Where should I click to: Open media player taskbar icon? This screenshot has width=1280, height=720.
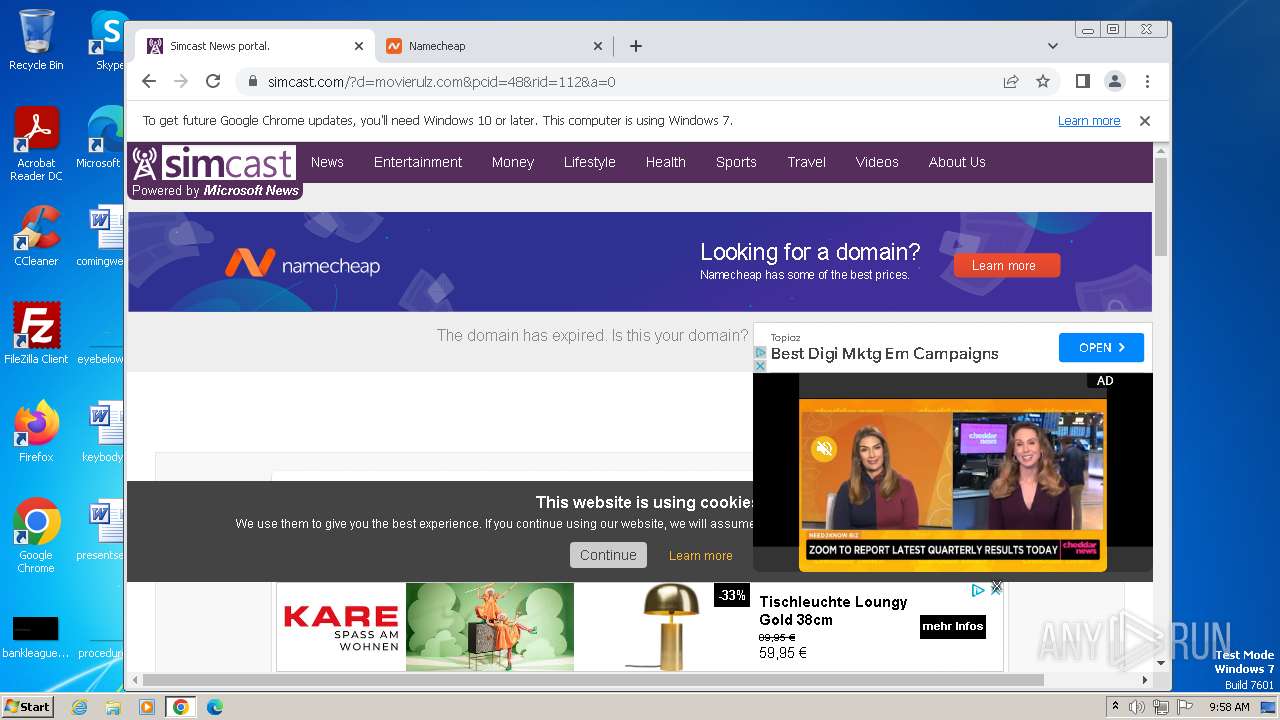point(147,707)
